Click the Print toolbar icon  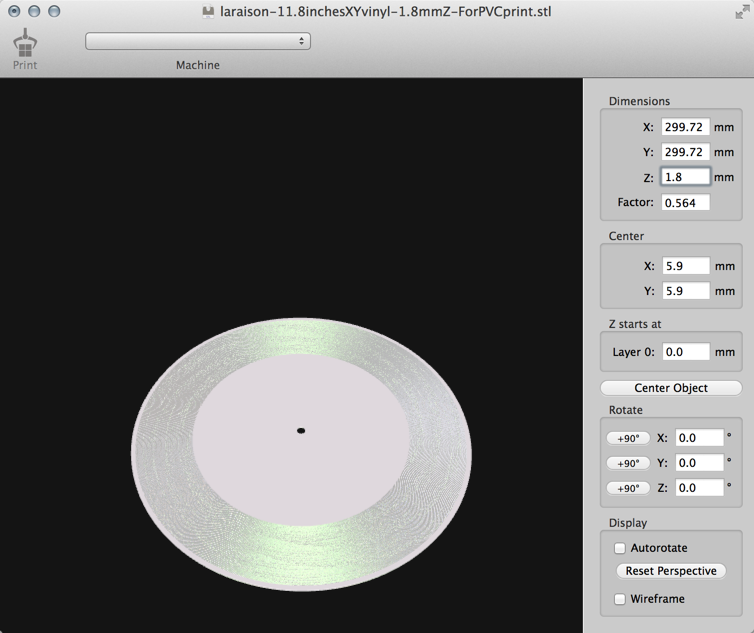[x=25, y=49]
